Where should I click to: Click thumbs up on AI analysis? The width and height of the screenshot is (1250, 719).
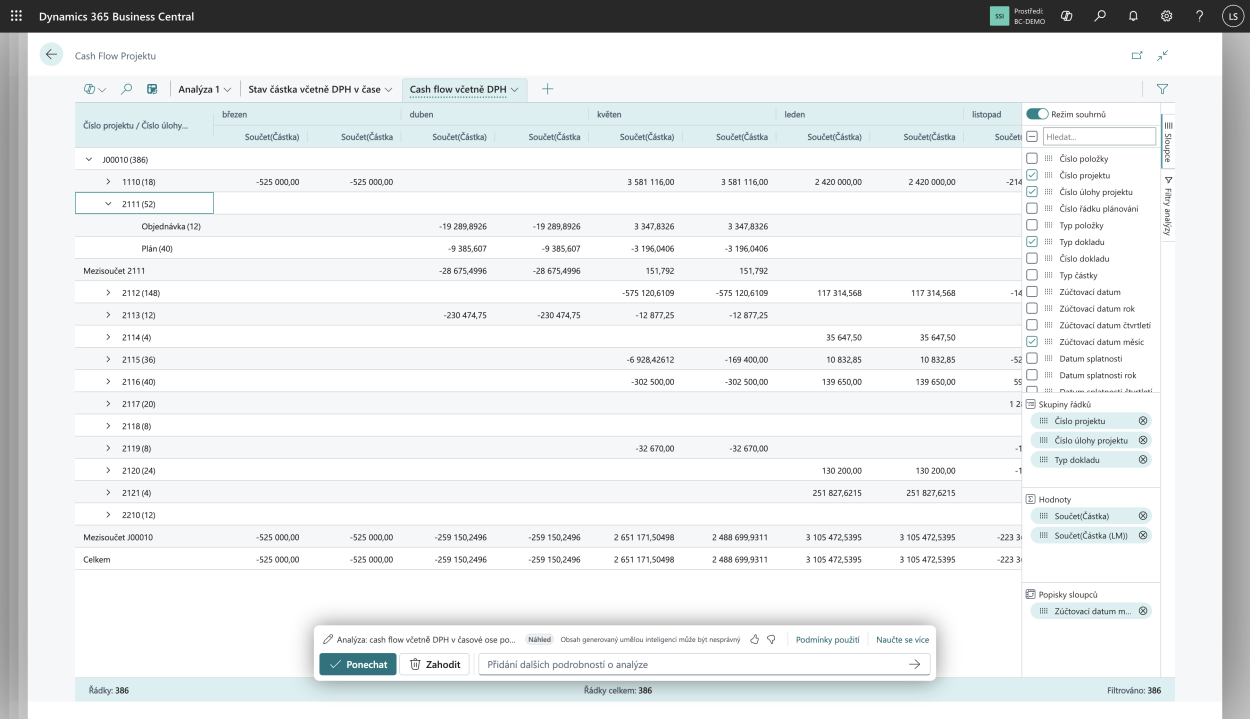755,639
